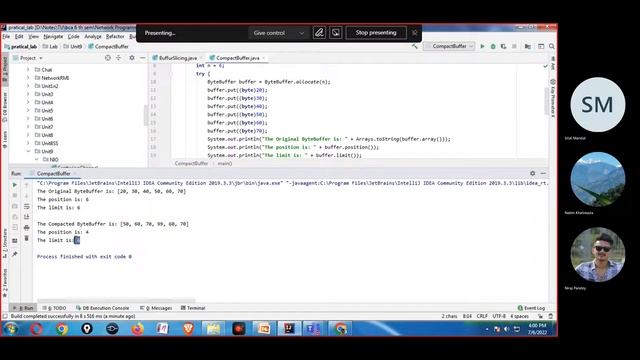Open the annotation pen in presenting bar

click(319, 33)
